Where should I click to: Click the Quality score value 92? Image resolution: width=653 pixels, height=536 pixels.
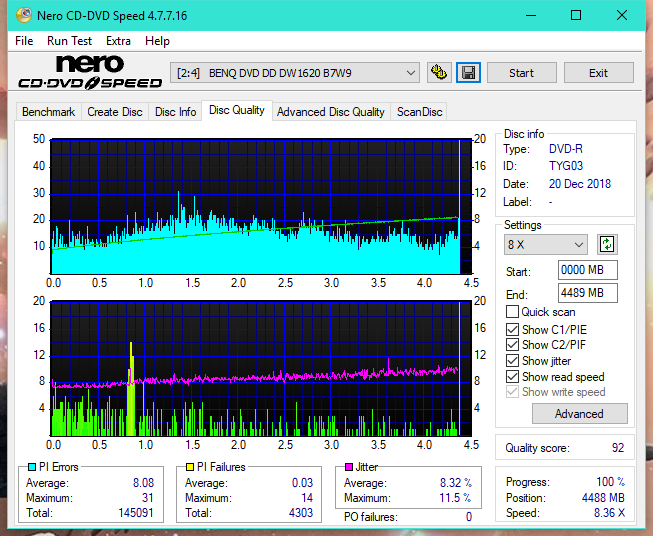[x=618, y=448]
